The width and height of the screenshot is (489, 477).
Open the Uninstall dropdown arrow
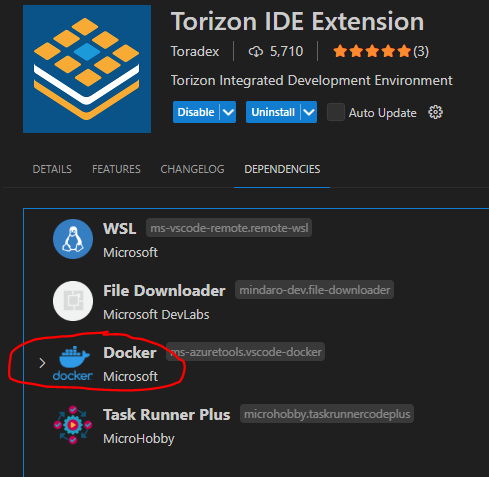click(309, 112)
